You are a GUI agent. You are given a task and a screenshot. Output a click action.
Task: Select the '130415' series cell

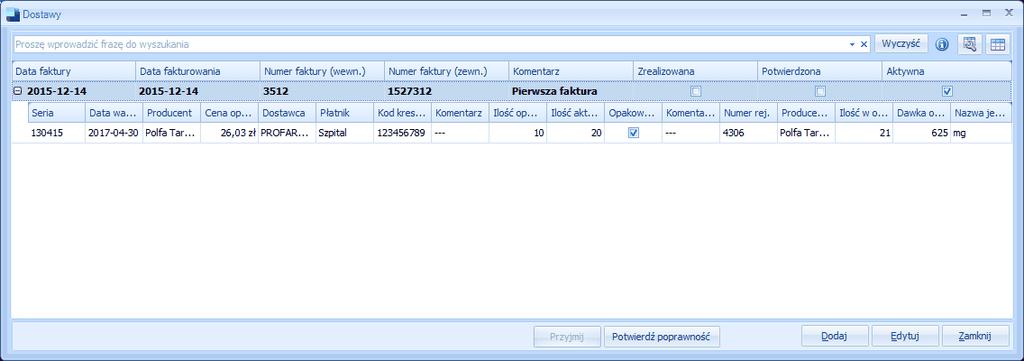click(56, 133)
